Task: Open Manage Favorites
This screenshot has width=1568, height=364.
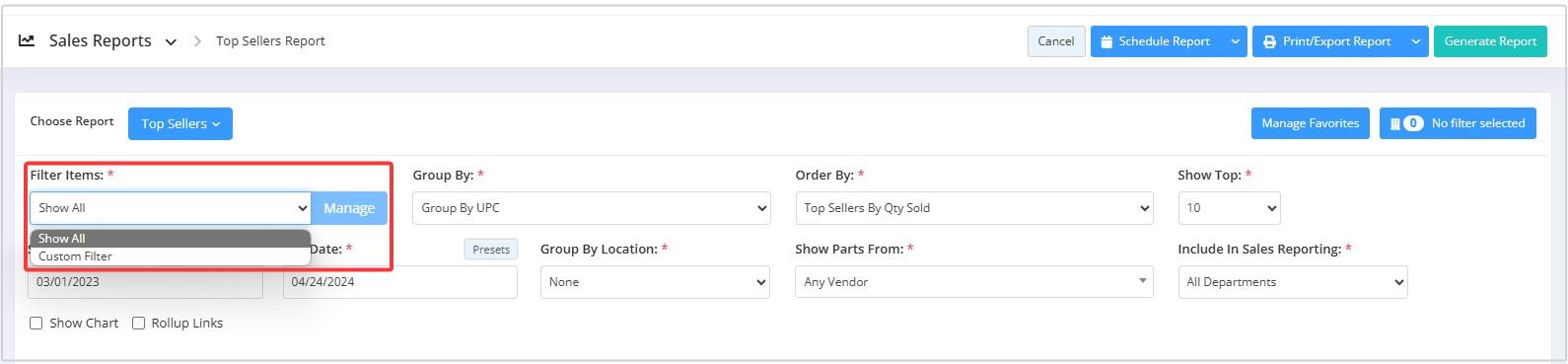Action: point(1310,123)
